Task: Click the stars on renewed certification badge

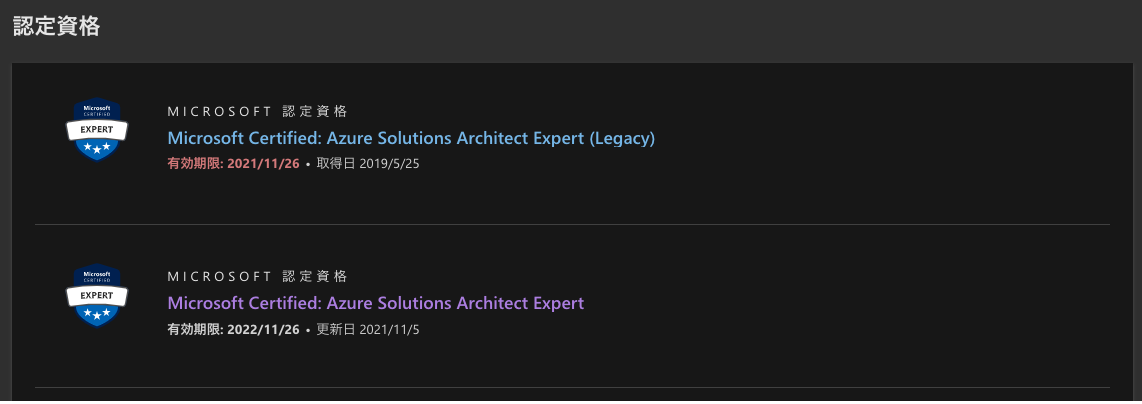Action: click(97, 313)
